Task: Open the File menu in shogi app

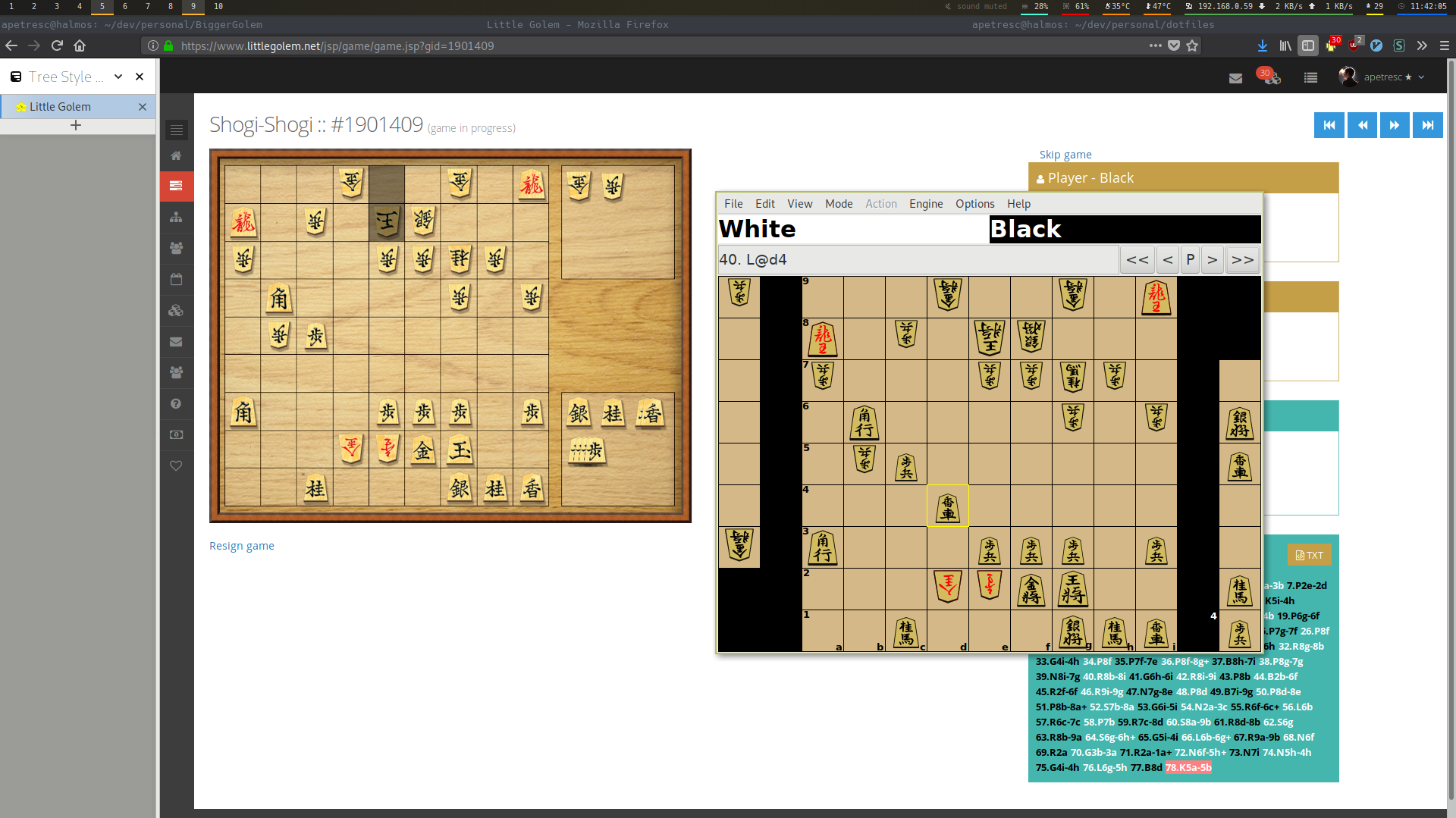Action: tap(733, 204)
